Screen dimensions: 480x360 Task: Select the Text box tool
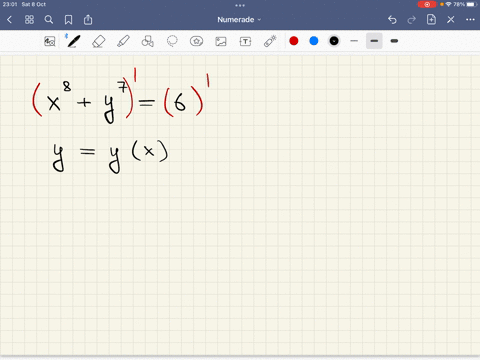coord(245,41)
